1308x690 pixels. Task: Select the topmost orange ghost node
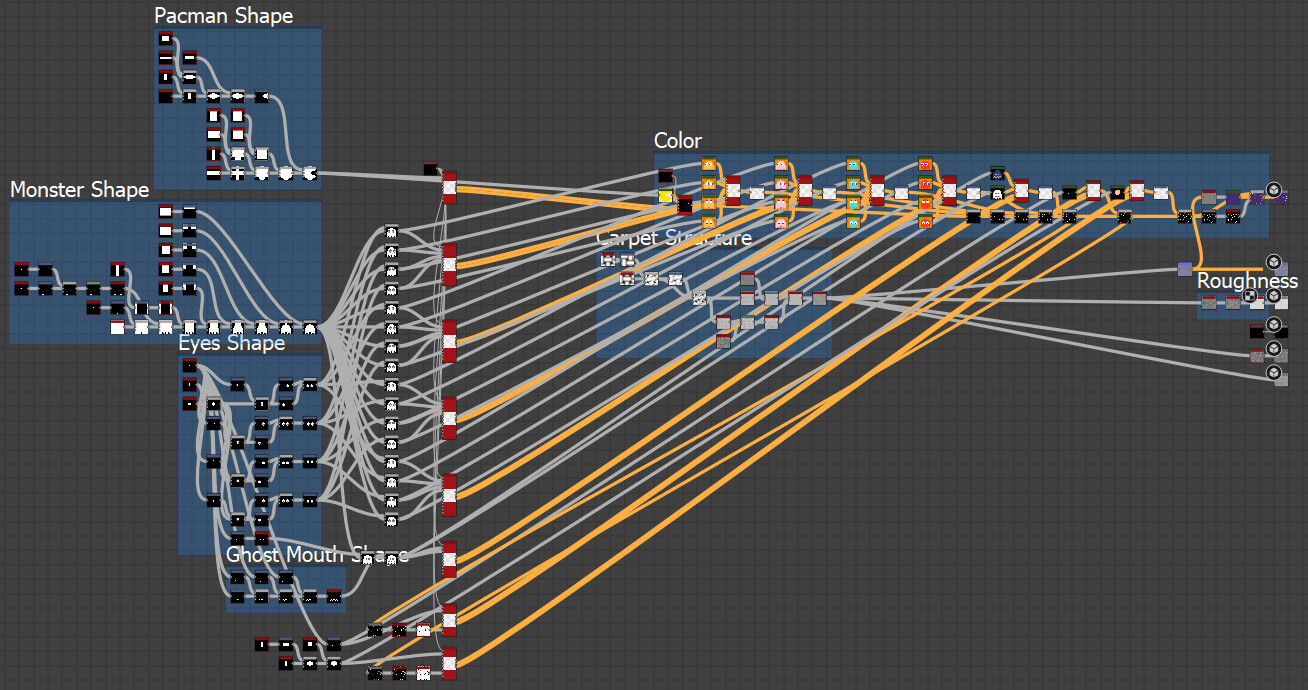coord(709,164)
